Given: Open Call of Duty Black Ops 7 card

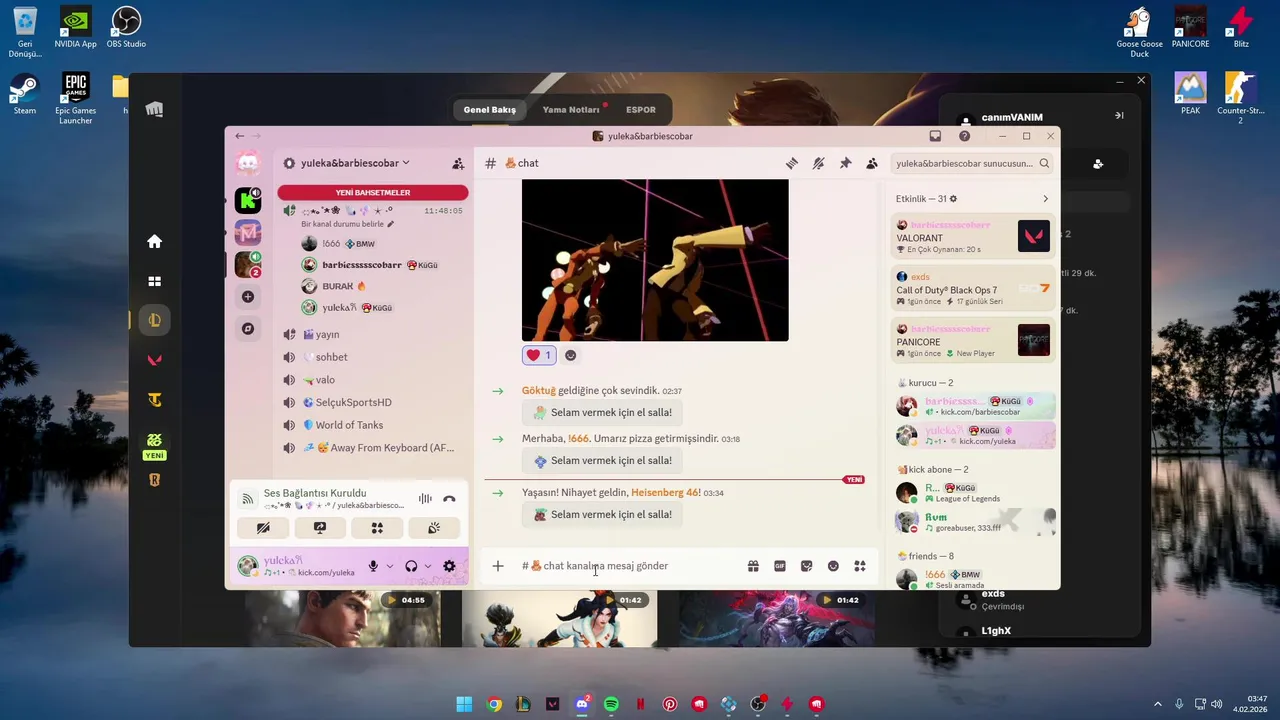Looking at the screenshot, I should pyautogui.click(x=973, y=289).
